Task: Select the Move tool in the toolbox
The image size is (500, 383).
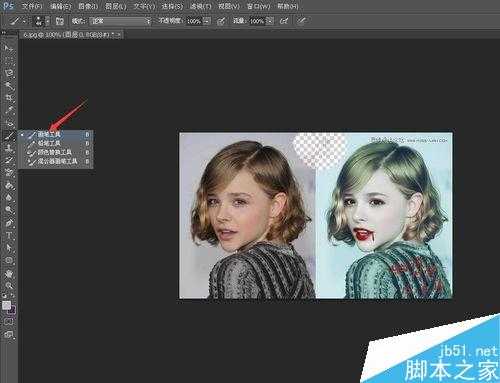Action: point(9,48)
